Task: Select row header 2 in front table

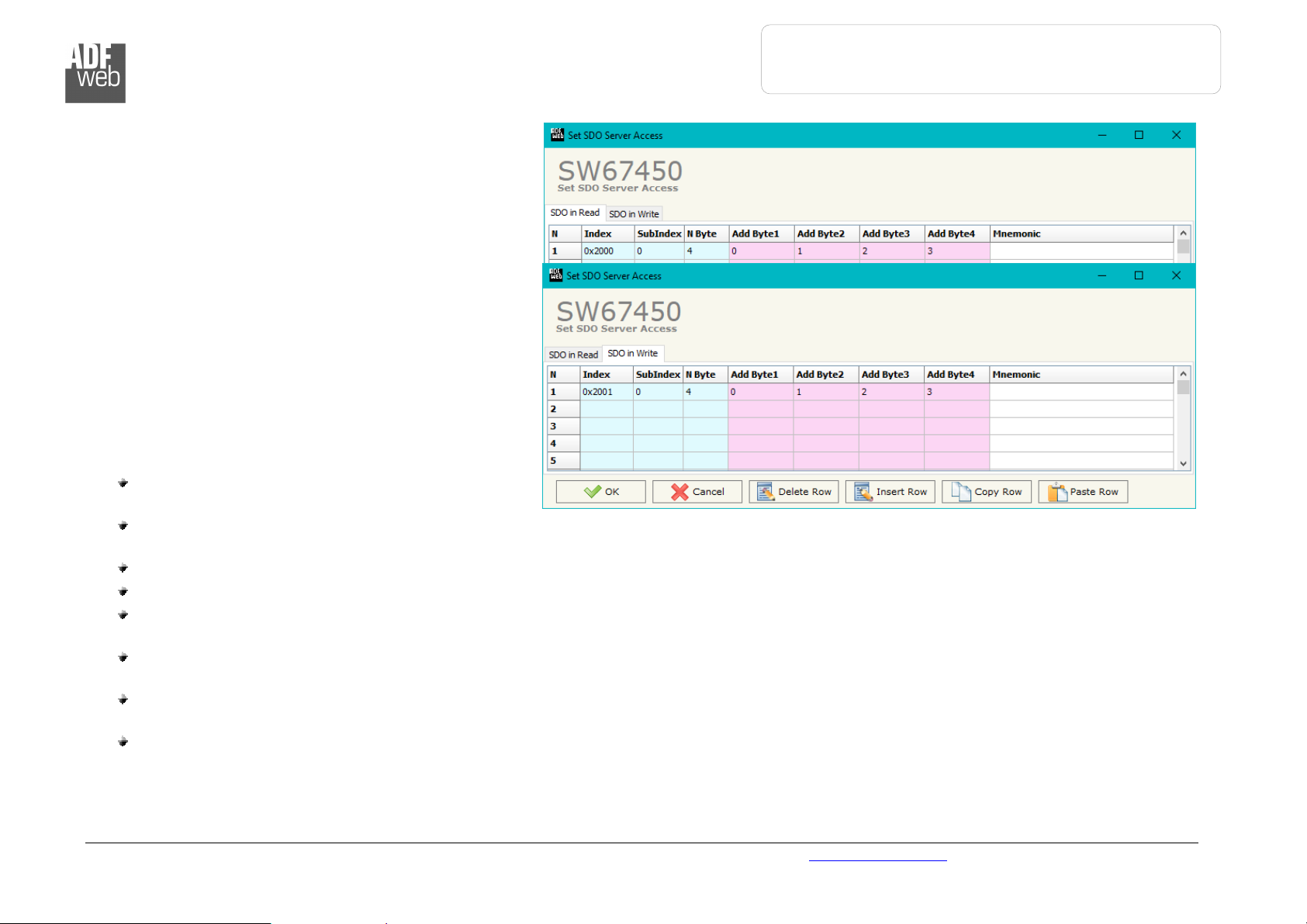Action: (563, 409)
